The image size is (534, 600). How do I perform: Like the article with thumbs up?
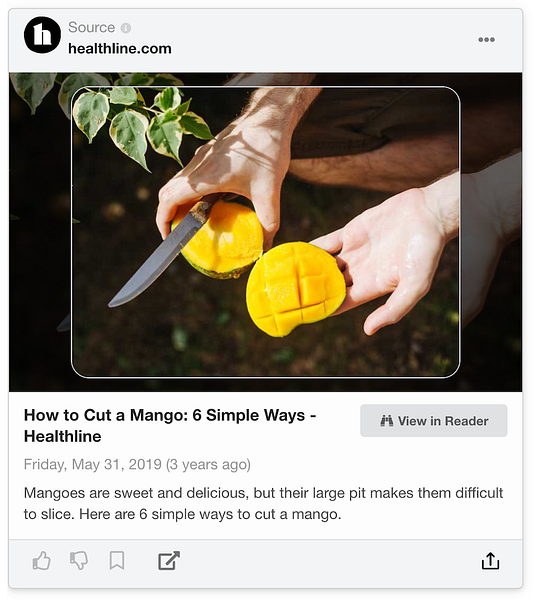[x=41, y=561]
